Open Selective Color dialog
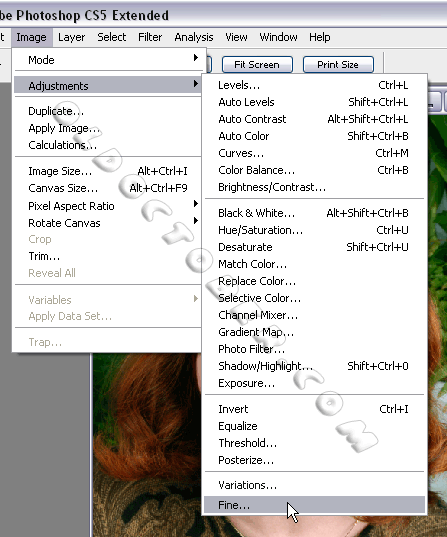447x537 pixels. click(x=314, y=298)
